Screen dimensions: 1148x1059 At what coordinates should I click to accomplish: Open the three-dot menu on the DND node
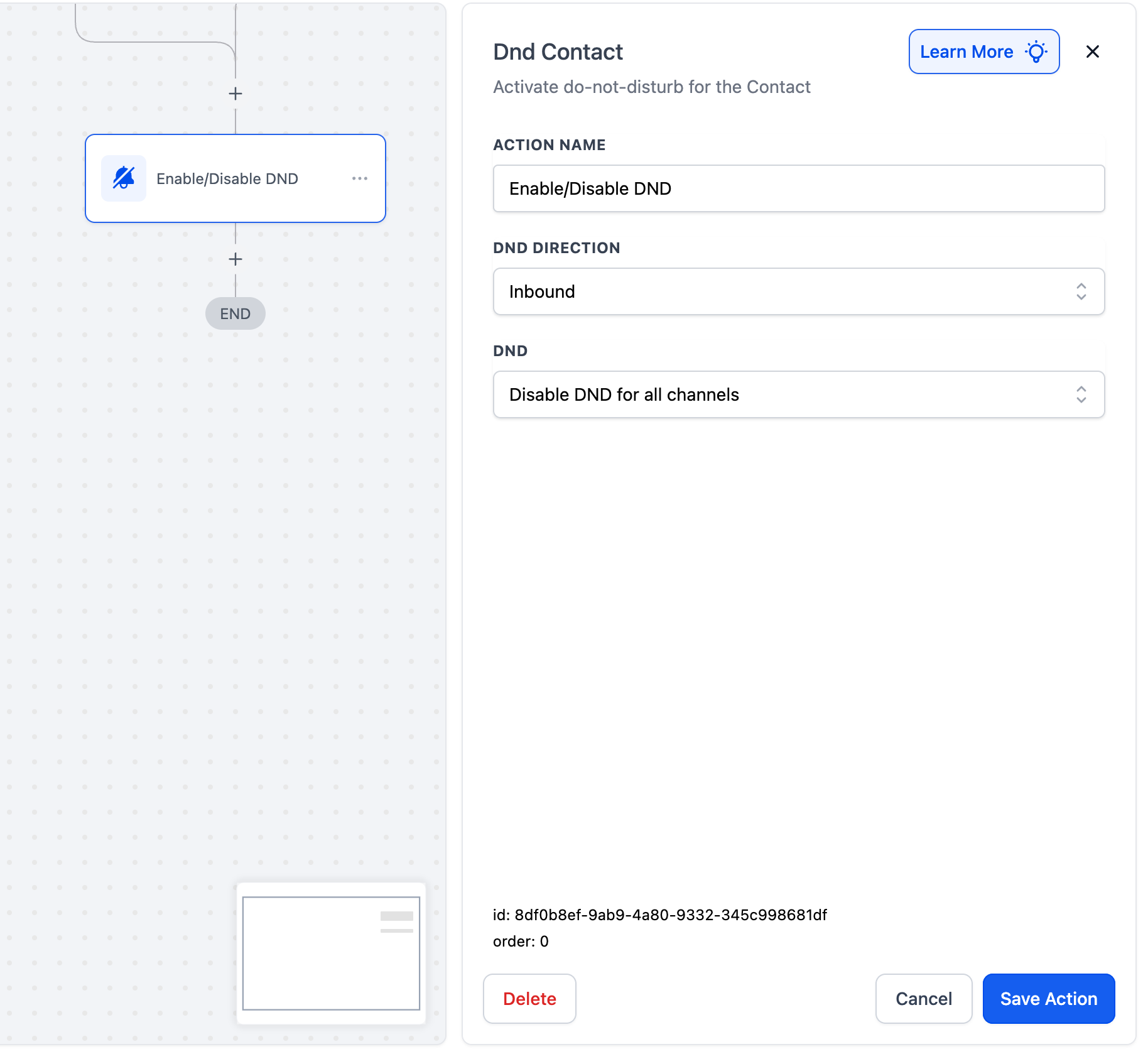(360, 178)
